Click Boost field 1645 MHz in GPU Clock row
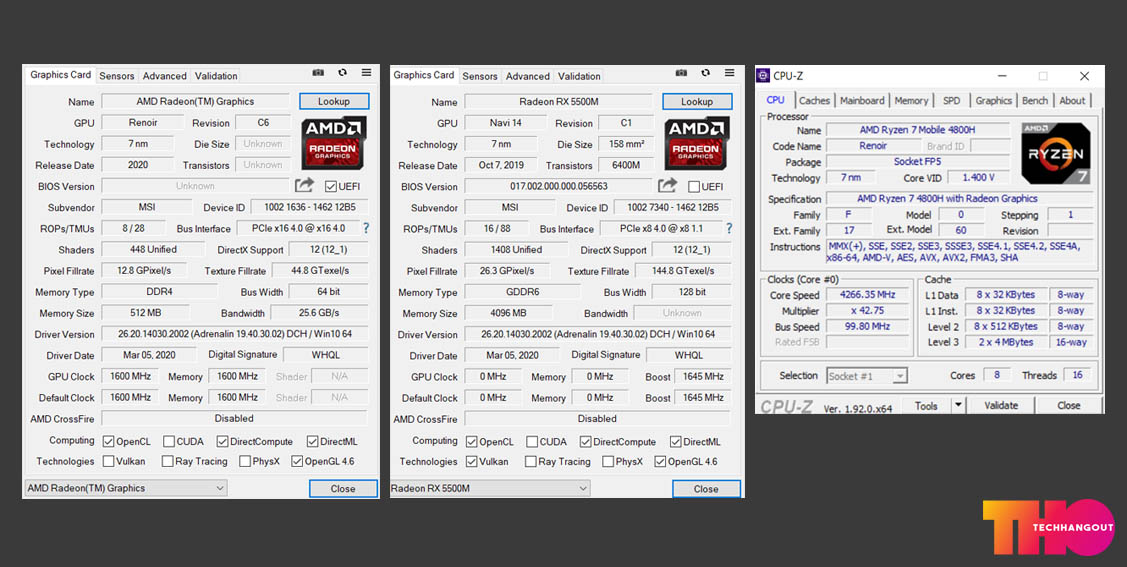The width and height of the screenshot is (1127, 567). click(704, 377)
